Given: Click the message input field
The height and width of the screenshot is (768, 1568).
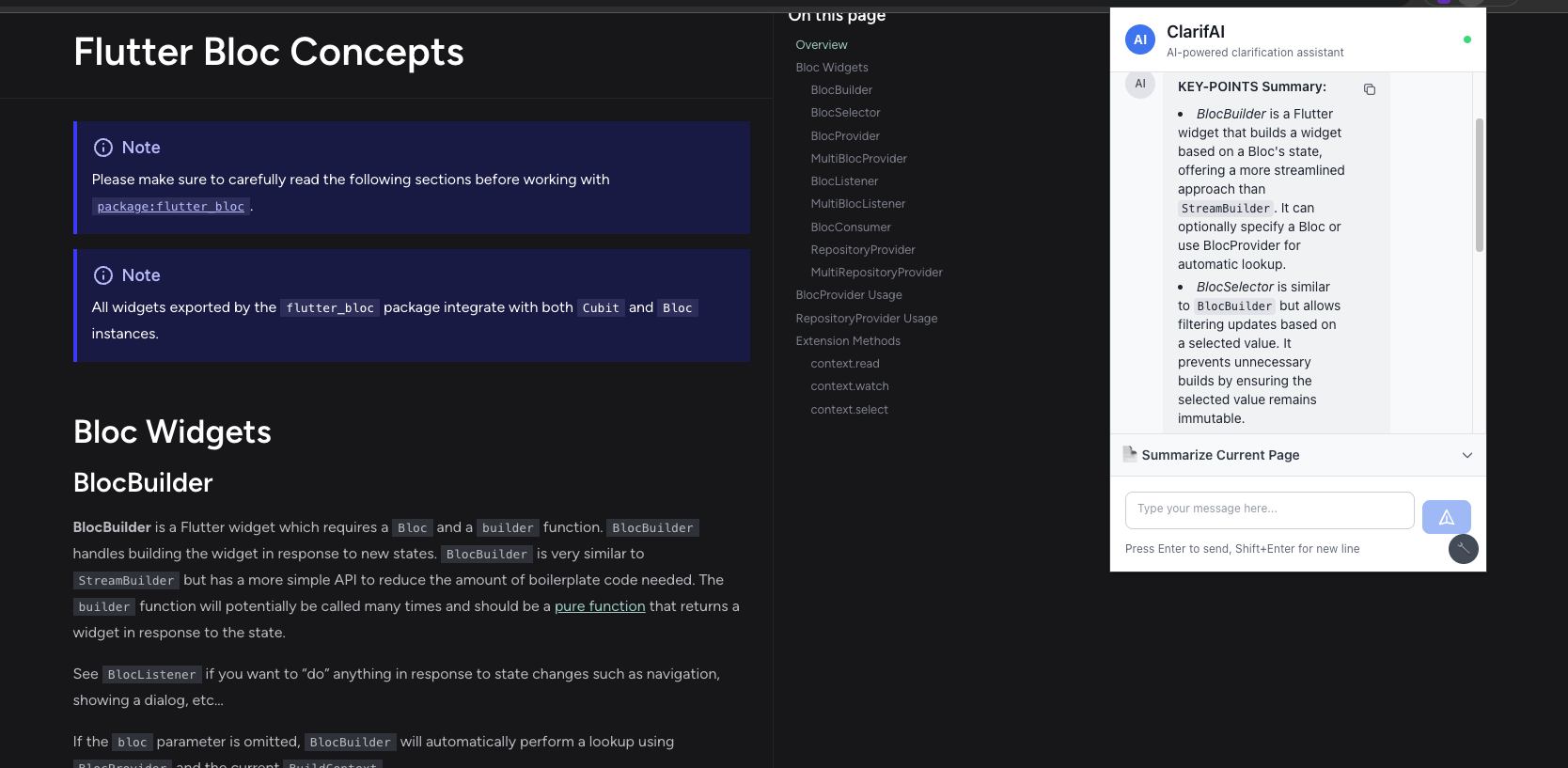Looking at the screenshot, I should pyautogui.click(x=1270, y=509).
